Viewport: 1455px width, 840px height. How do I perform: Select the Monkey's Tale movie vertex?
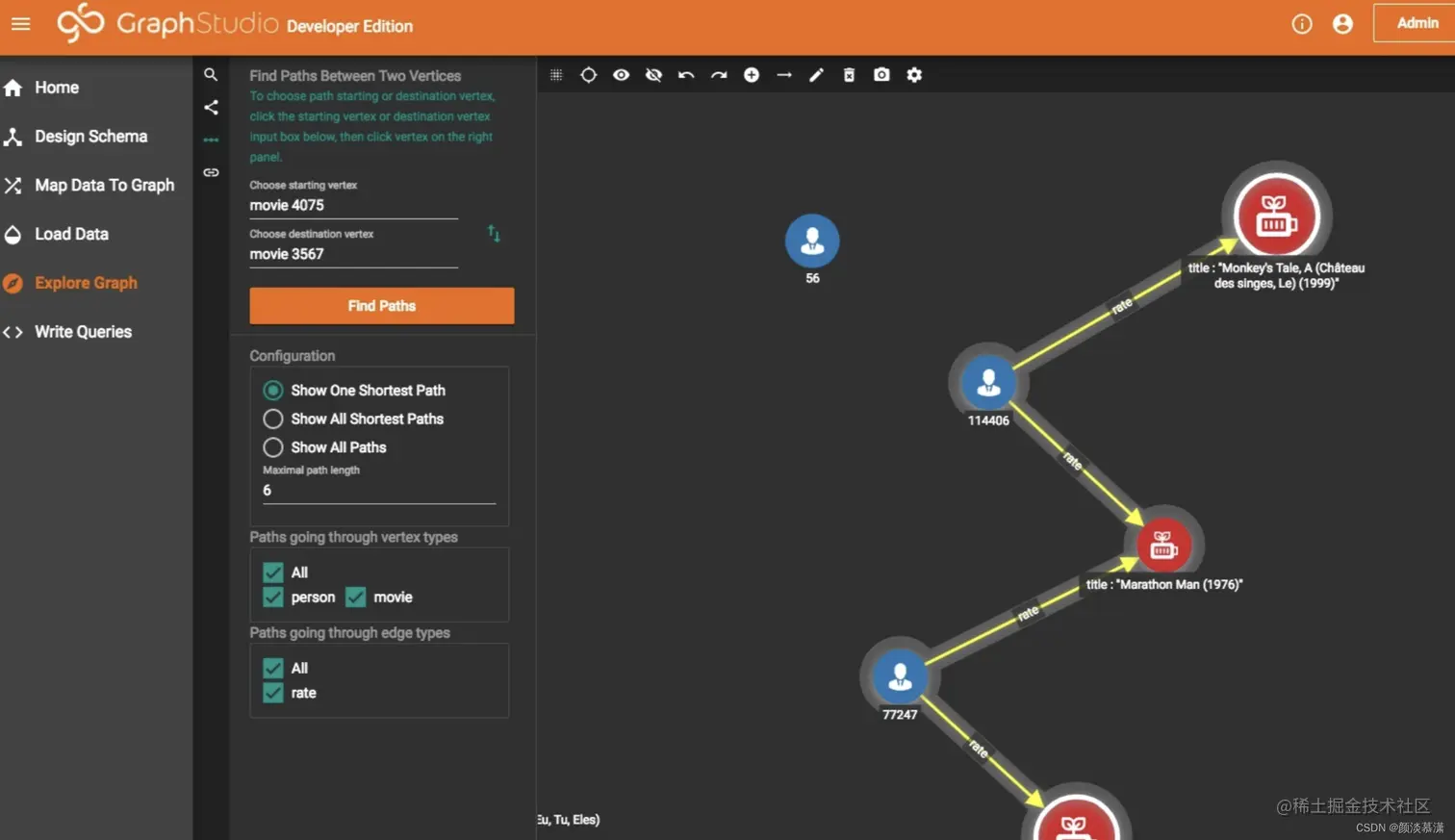[1276, 216]
